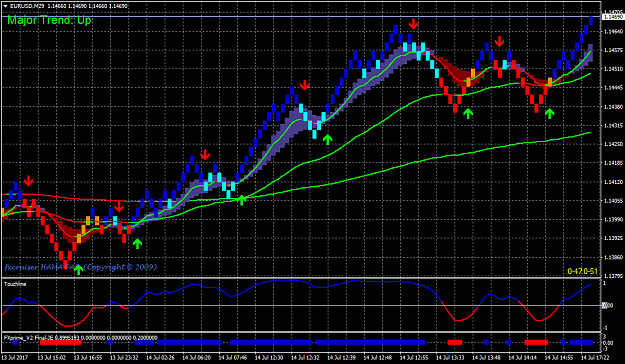Click the '14 Jul 06:20' time axis label
This screenshot has width=625, height=364.
click(197, 358)
